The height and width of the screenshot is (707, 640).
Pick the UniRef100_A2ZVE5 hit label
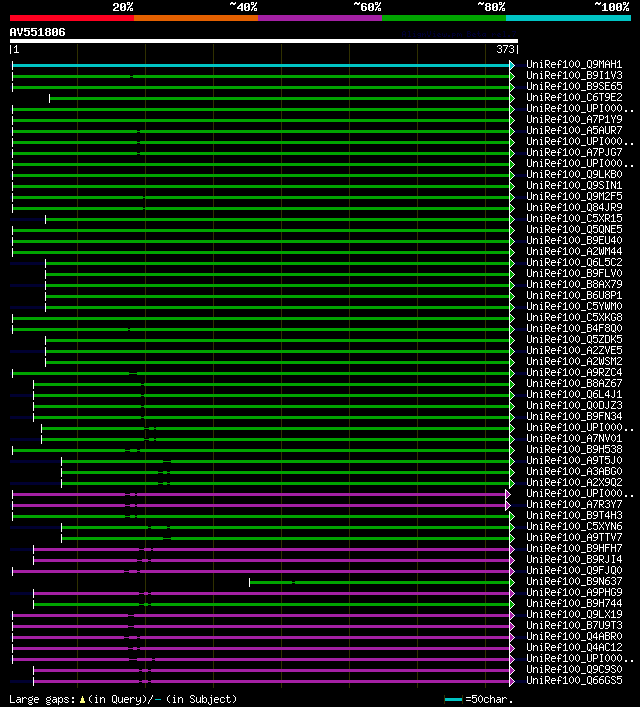click(574, 350)
